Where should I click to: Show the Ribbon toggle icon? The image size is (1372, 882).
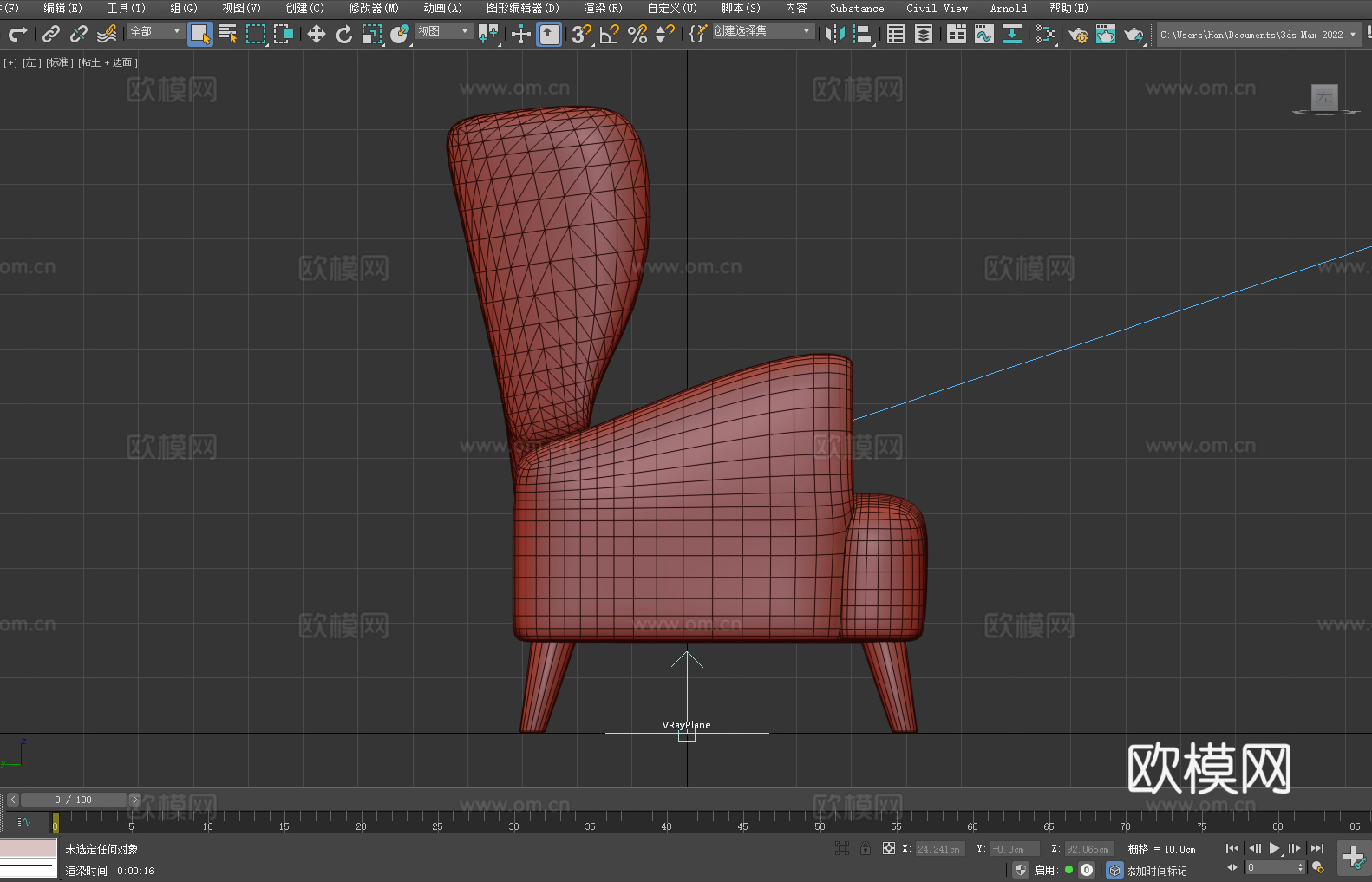click(x=957, y=34)
